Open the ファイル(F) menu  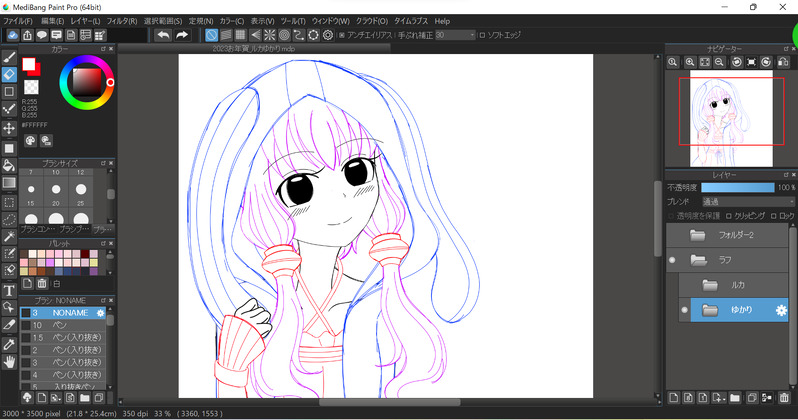[x=18, y=21]
